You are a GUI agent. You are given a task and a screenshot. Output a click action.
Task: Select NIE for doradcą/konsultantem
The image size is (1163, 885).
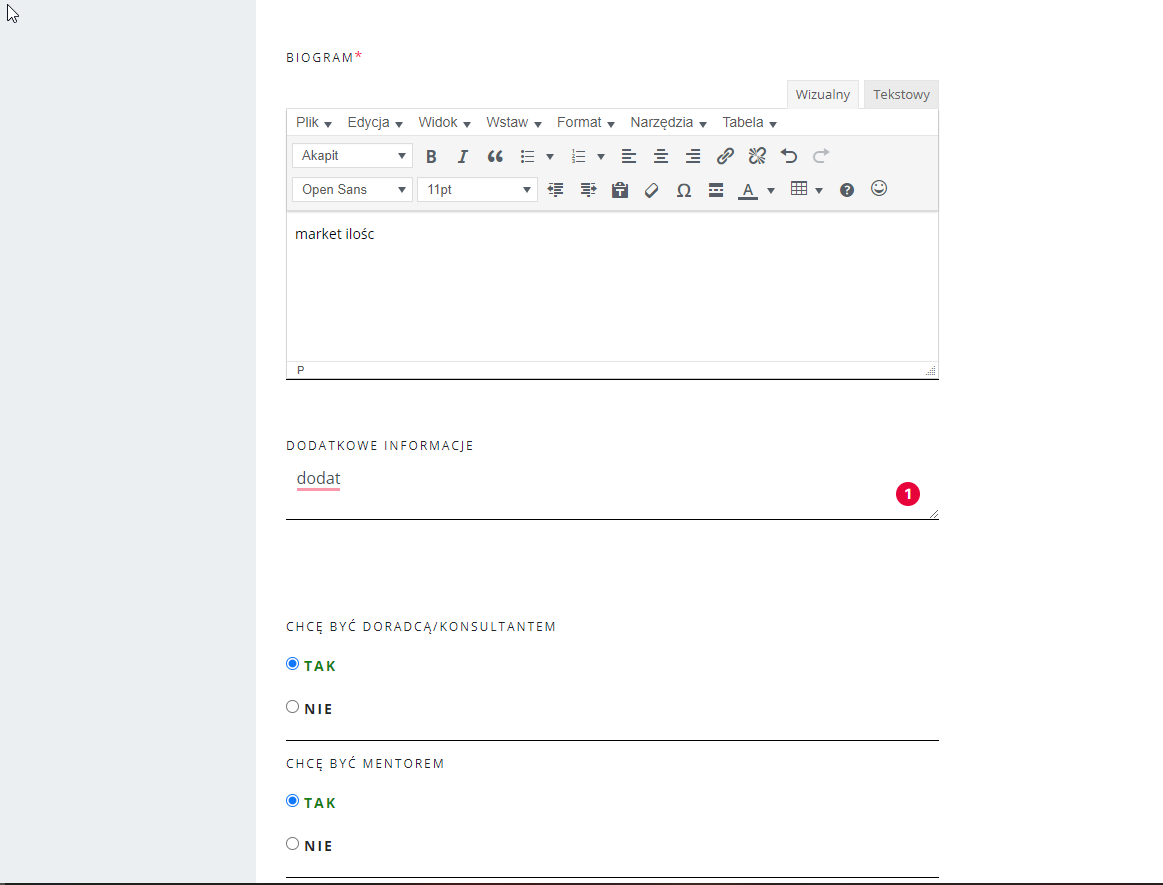pos(293,707)
